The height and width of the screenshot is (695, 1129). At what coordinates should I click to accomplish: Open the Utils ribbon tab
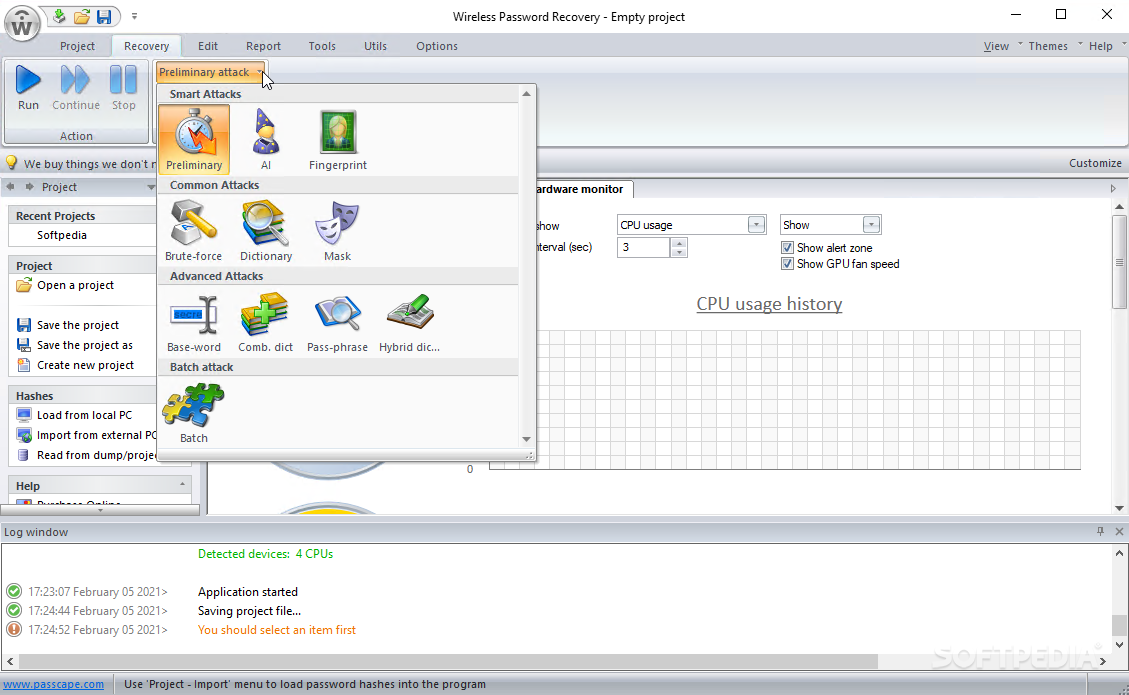[375, 46]
